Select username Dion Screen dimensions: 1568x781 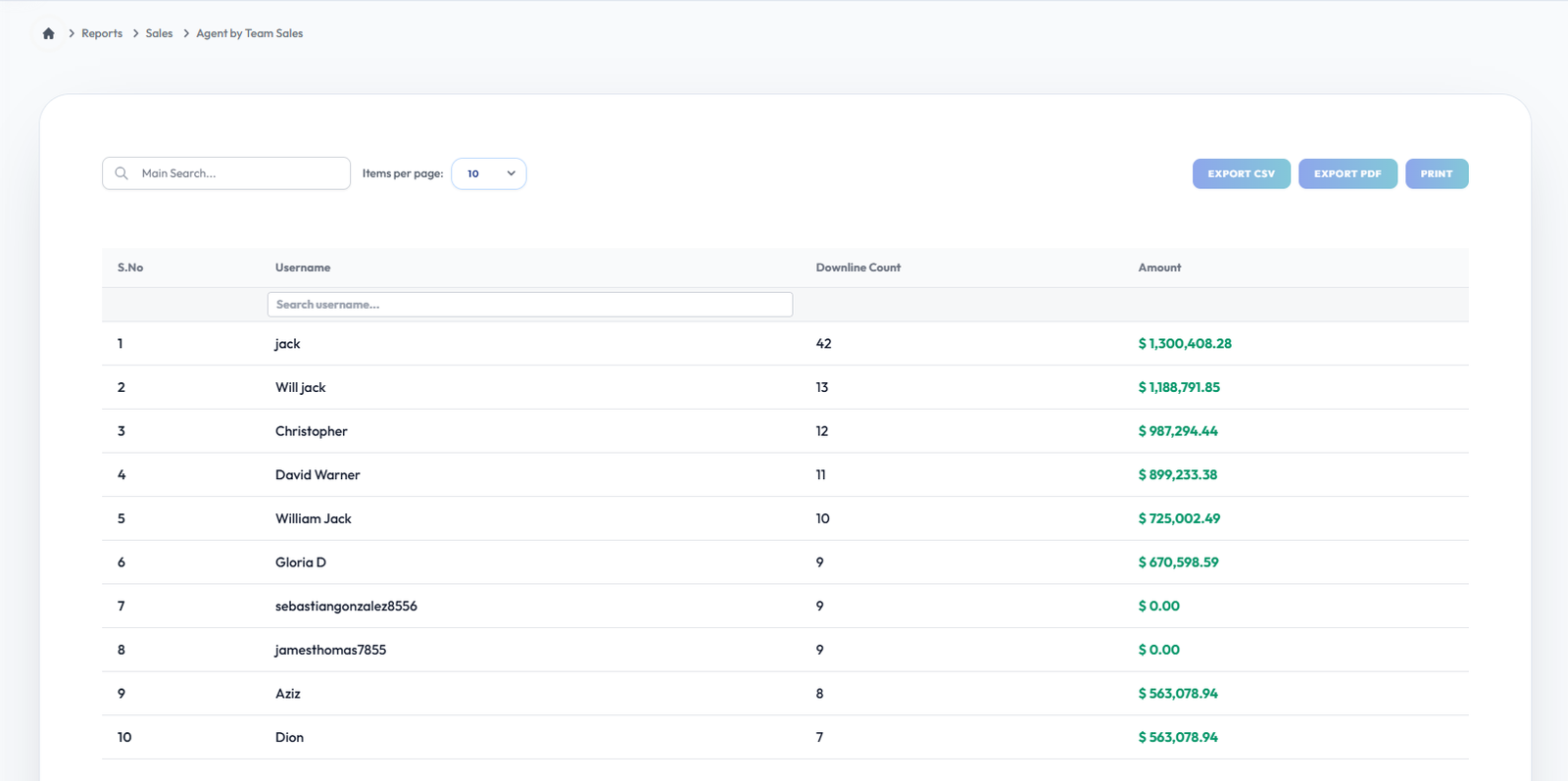(289, 738)
